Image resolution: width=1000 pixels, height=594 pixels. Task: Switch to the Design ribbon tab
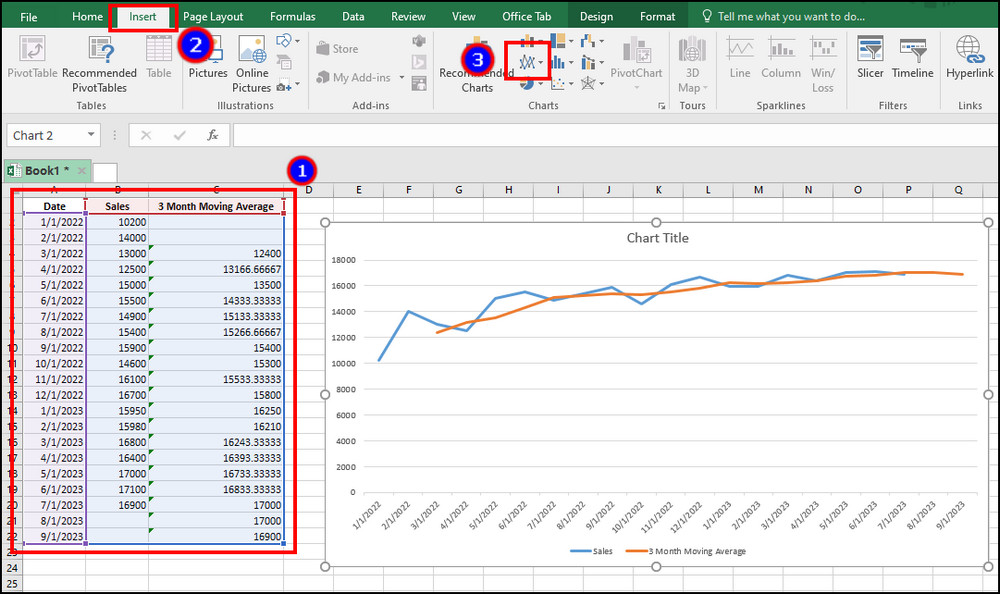(x=596, y=15)
